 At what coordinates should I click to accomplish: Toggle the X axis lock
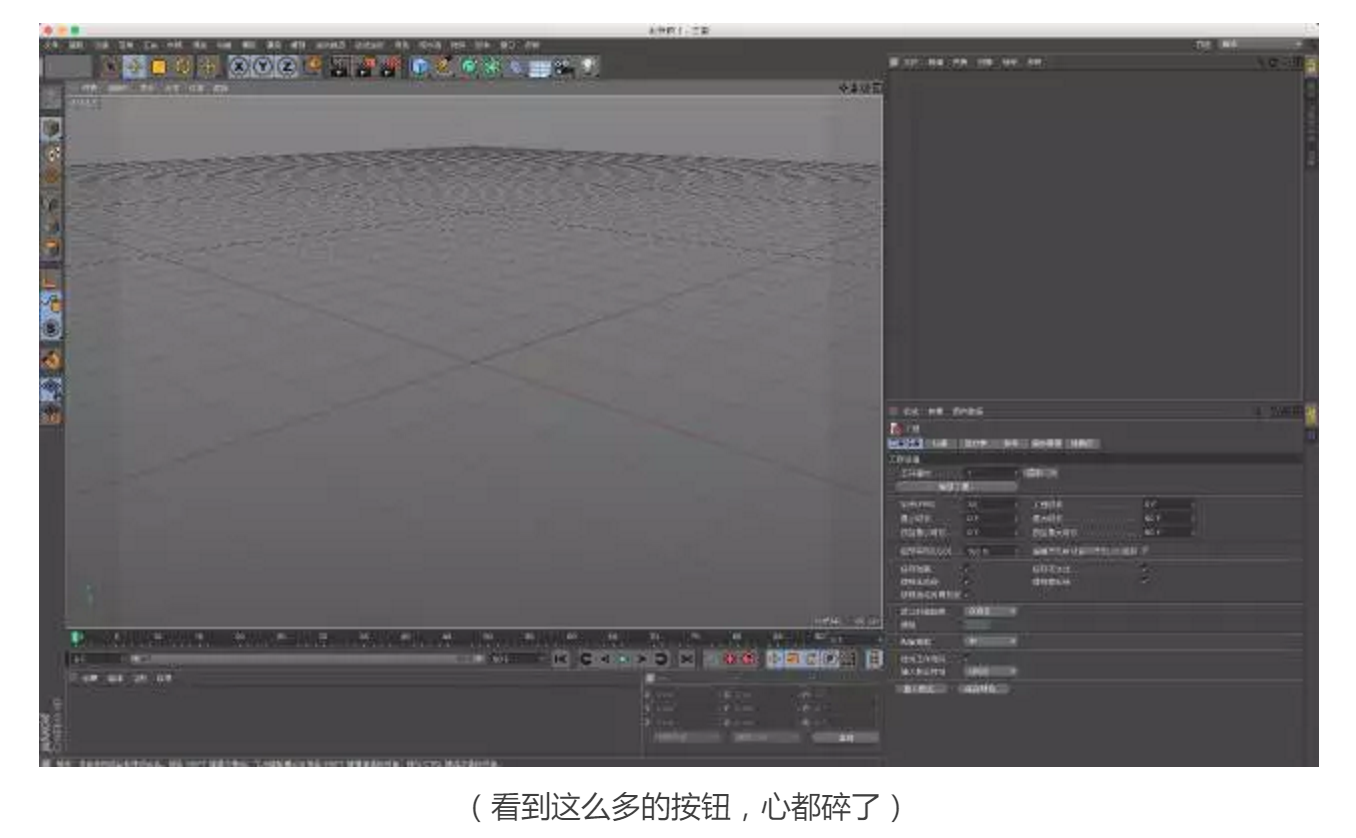tap(242, 68)
